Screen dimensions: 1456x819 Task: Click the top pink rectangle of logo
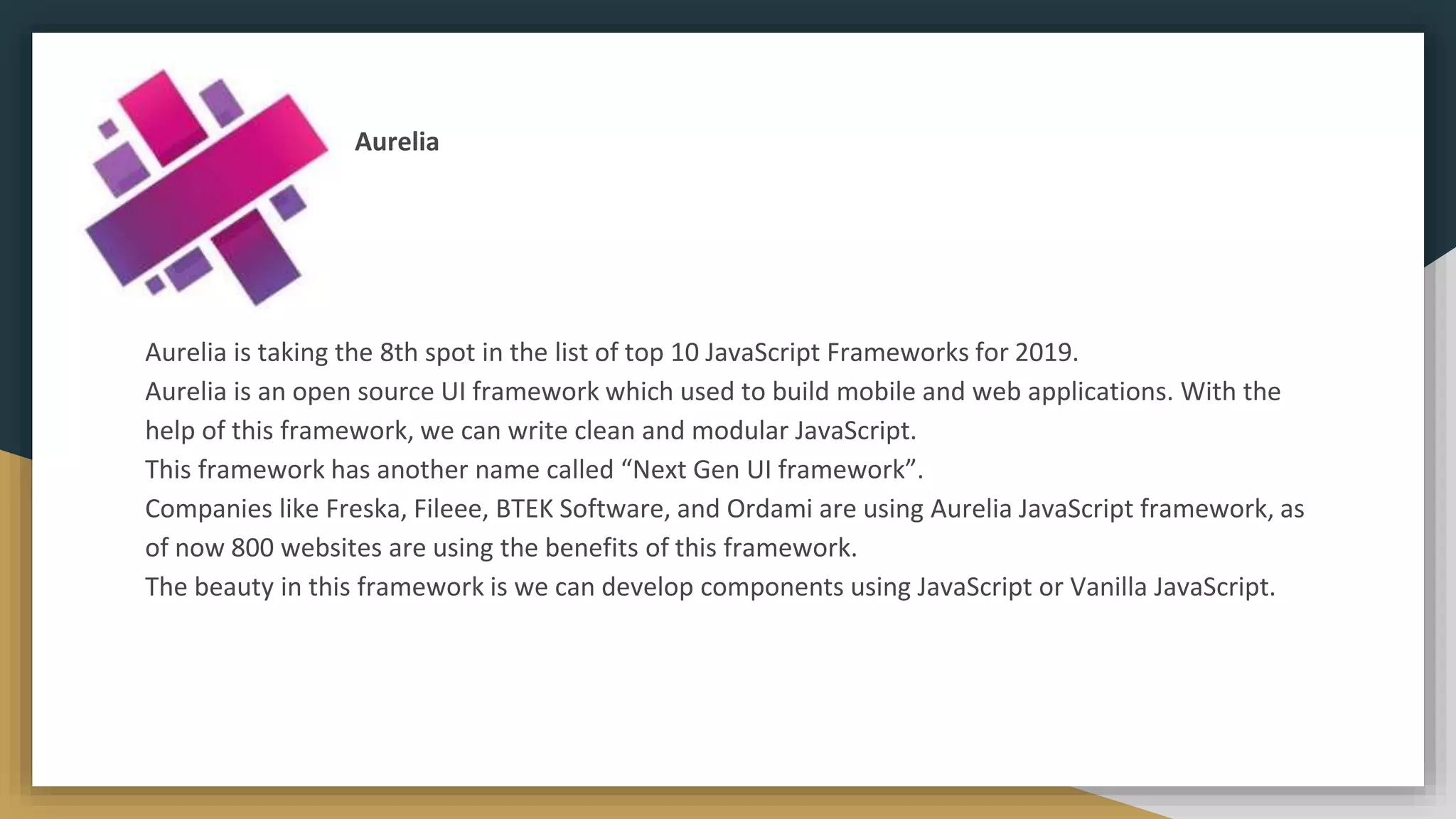[162, 117]
